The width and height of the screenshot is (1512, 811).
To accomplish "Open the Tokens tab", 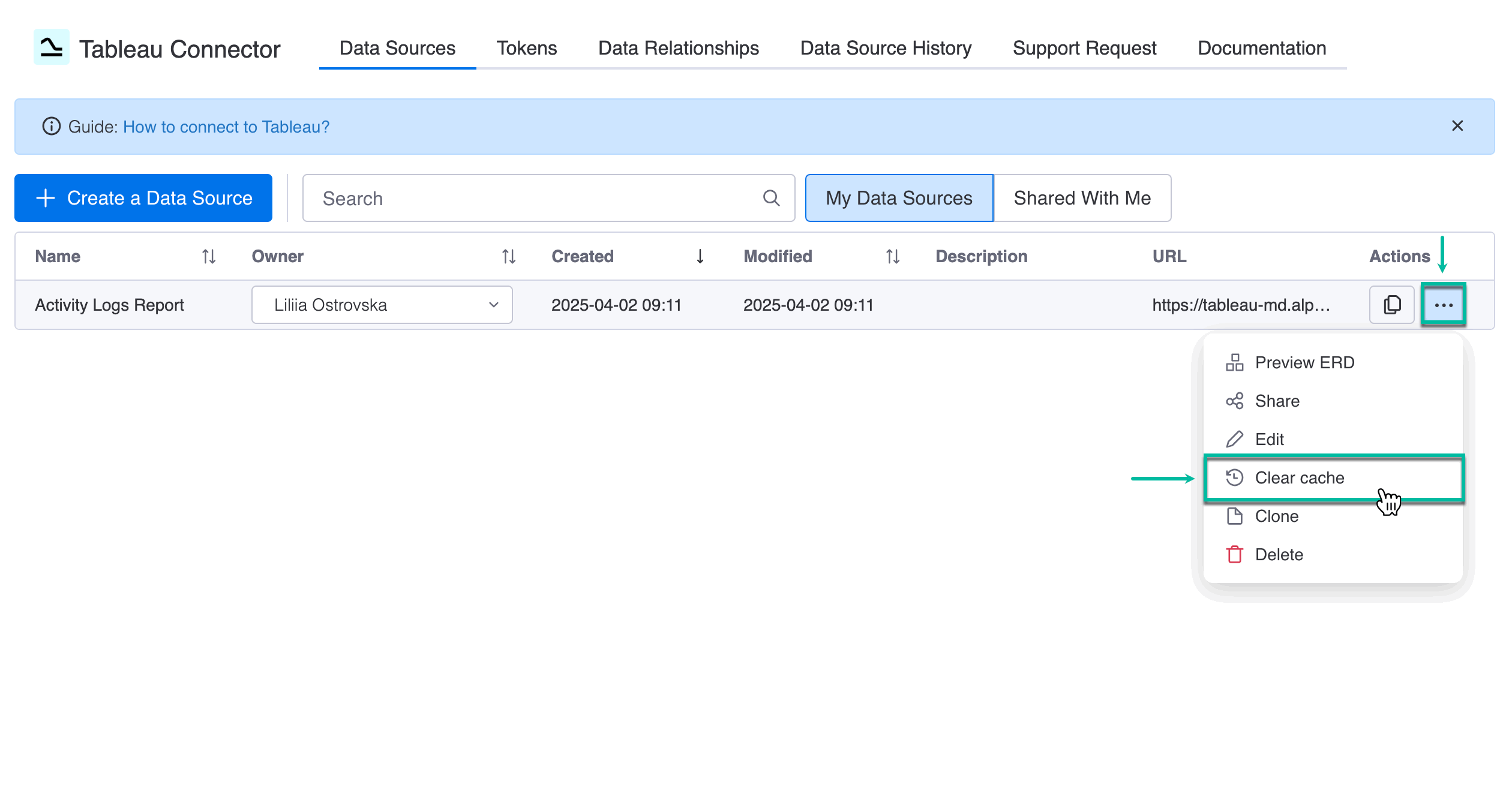I will [526, 48].
